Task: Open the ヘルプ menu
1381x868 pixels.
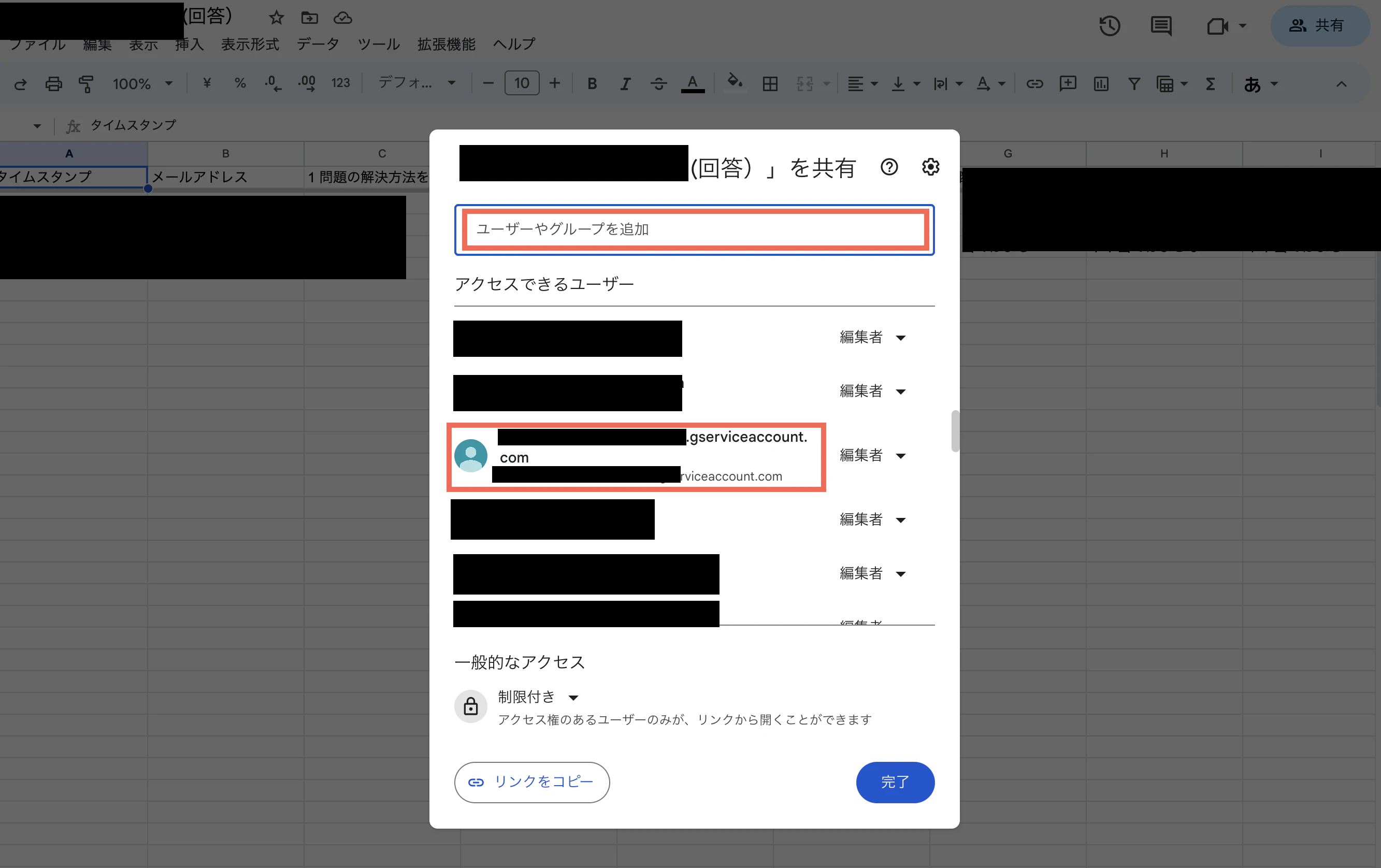Action: (514, 45)
